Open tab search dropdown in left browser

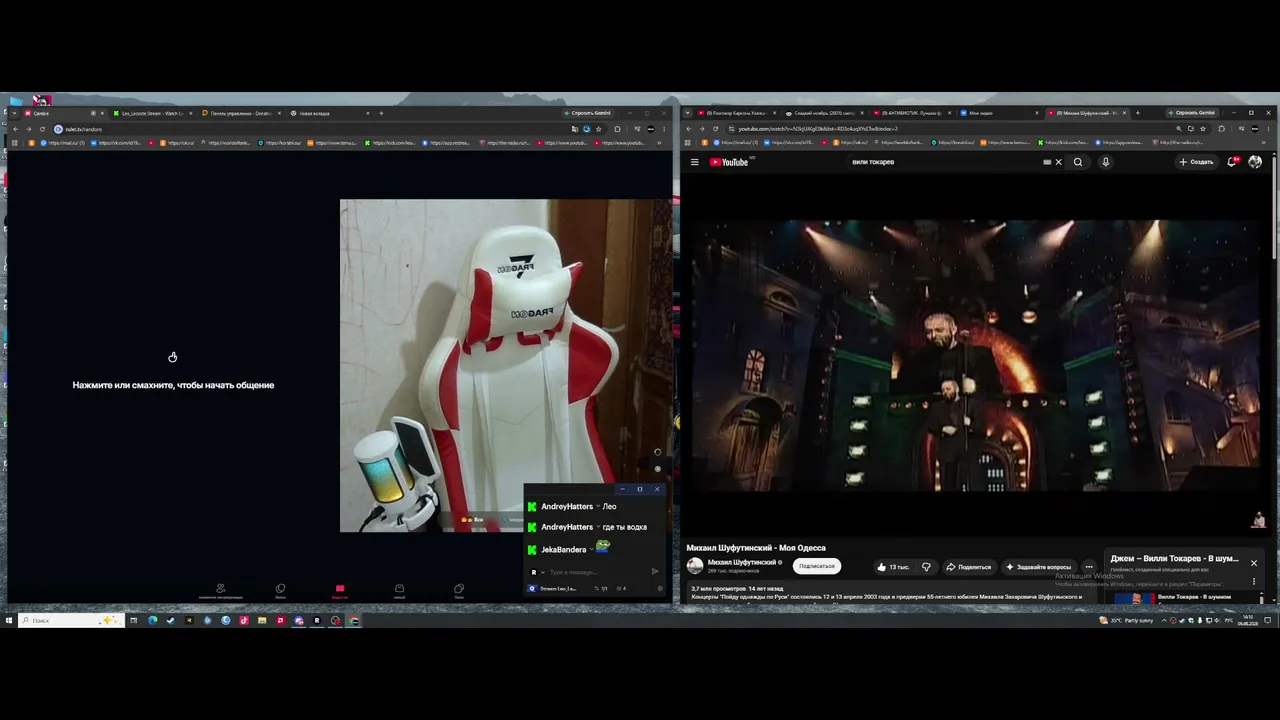click(x=15, y=113)
